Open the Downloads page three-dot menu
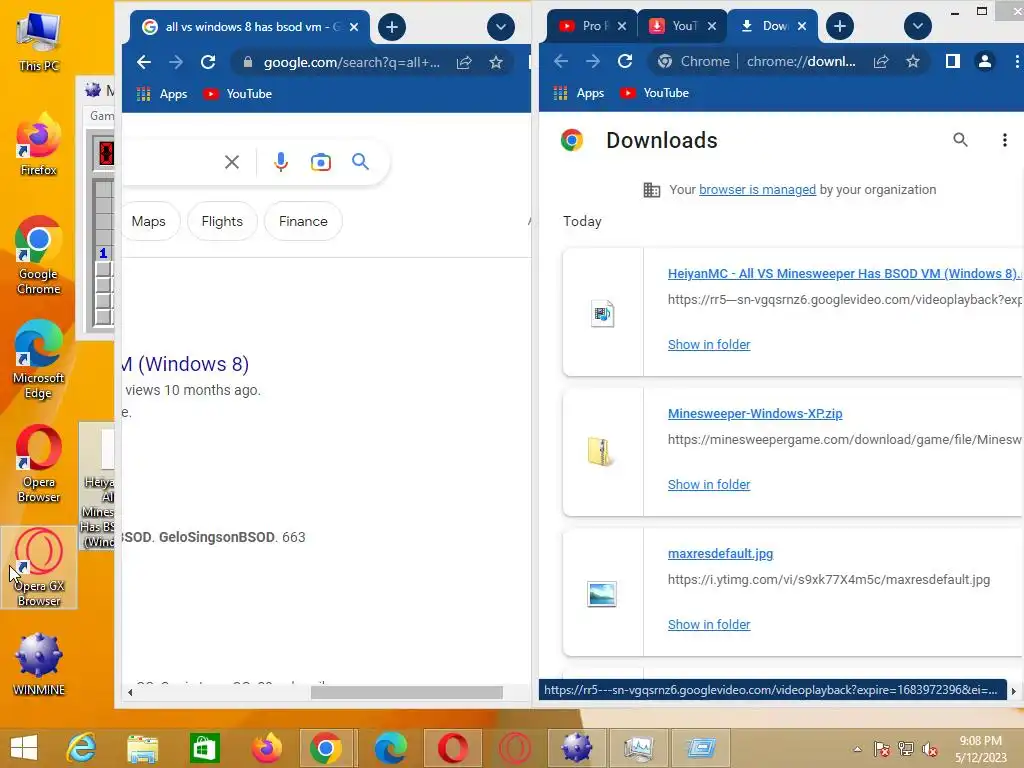Image resolution: width=1024 pixels, height=768 pixels. click(x=1004, y=140)
